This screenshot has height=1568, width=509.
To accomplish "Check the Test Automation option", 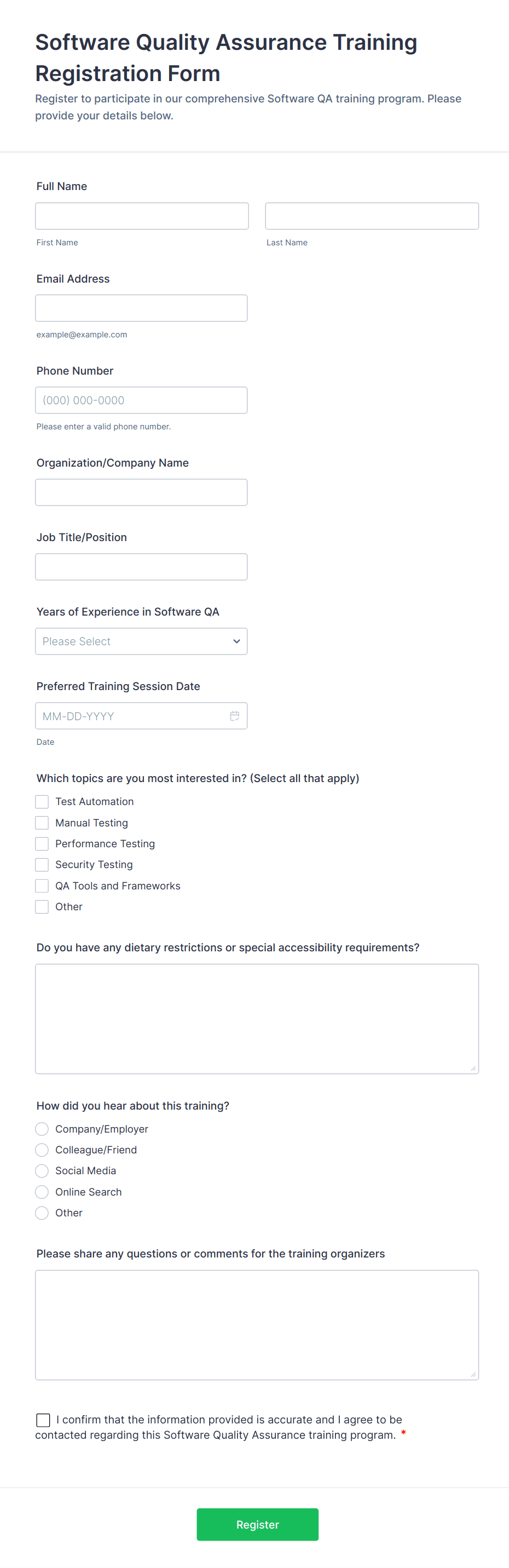I will click(x=42, y=802).
